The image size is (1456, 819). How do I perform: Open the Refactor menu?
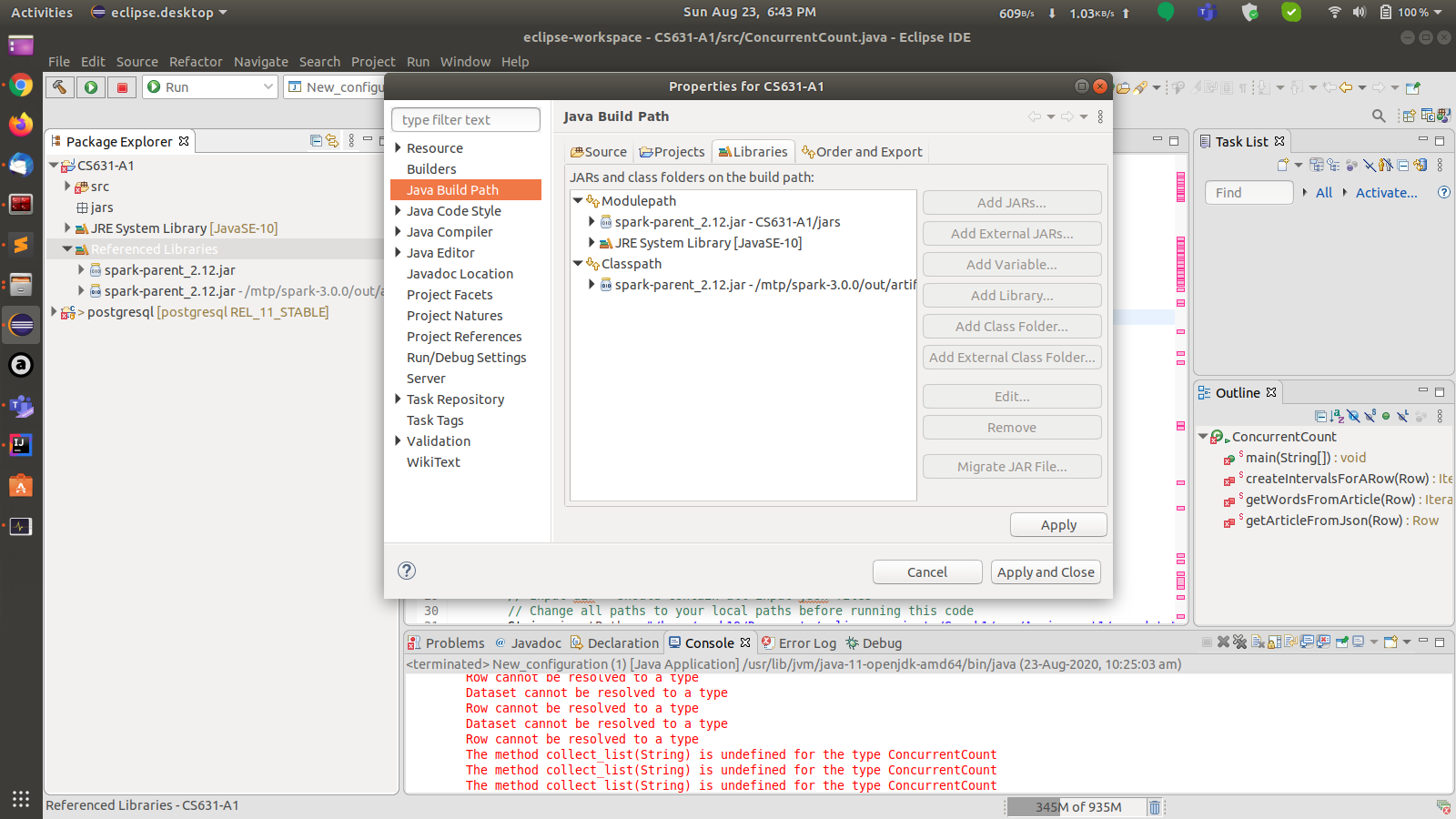click(x=196, y=62)
